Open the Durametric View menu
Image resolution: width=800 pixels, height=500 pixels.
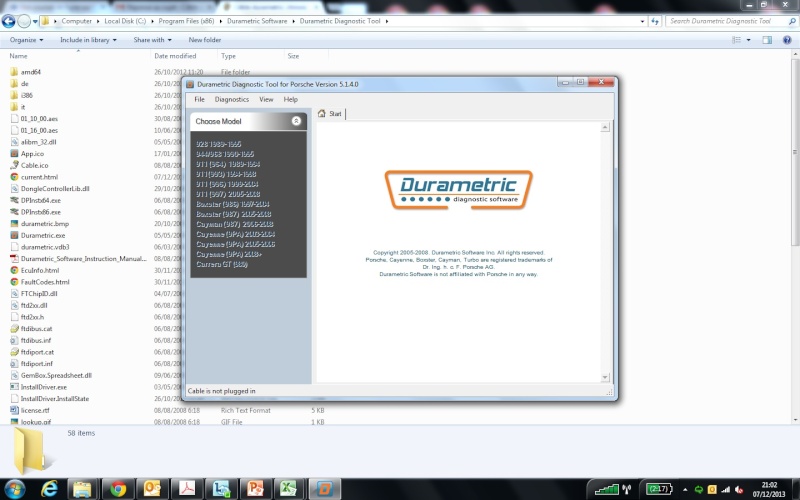[x=266, y=99]
